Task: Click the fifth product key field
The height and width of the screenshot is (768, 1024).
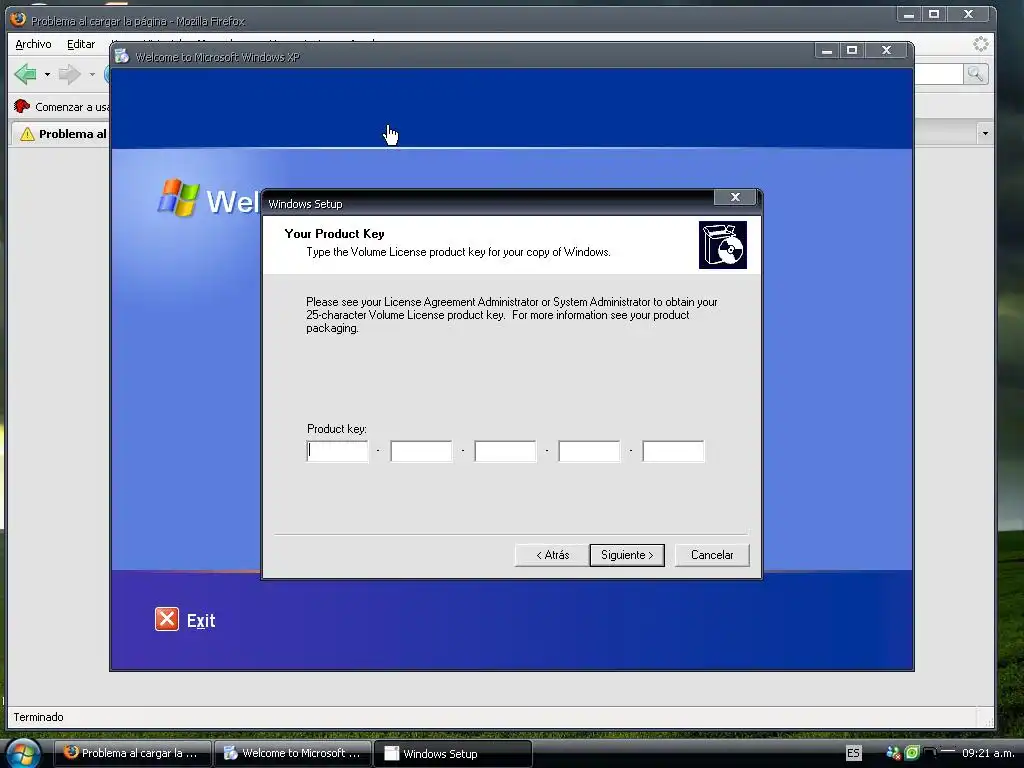Action: click(673, 451)
